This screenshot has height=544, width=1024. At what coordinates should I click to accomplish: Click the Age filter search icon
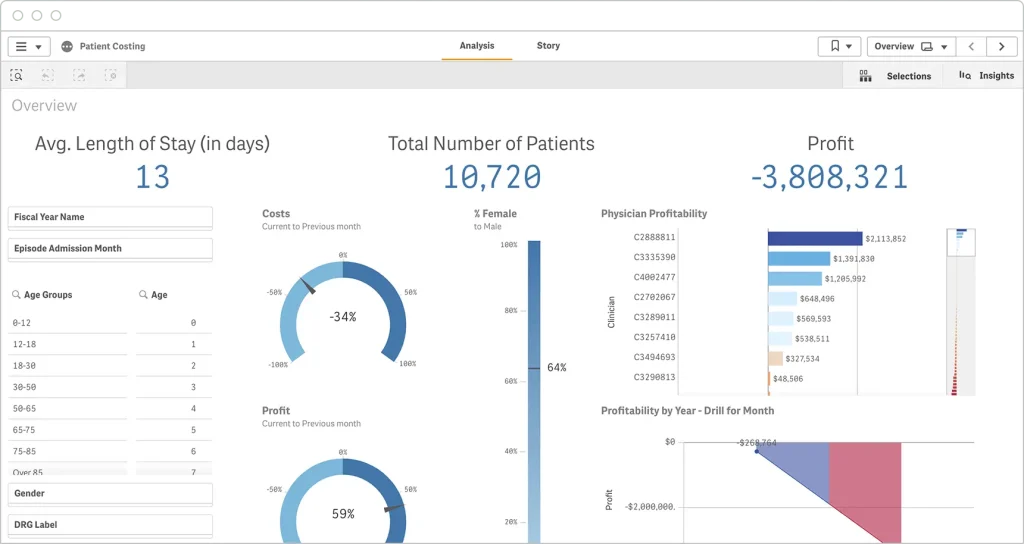[x=144, y=295]
